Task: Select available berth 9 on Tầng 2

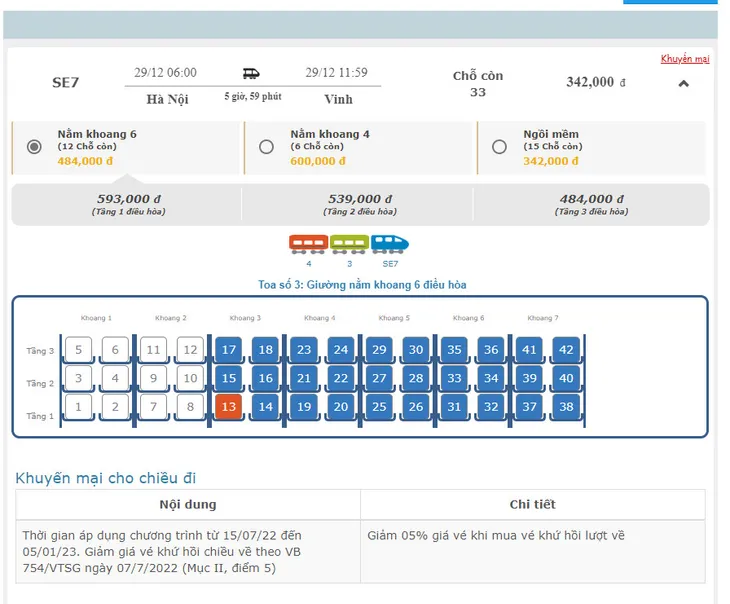Action: pos(153,378)
